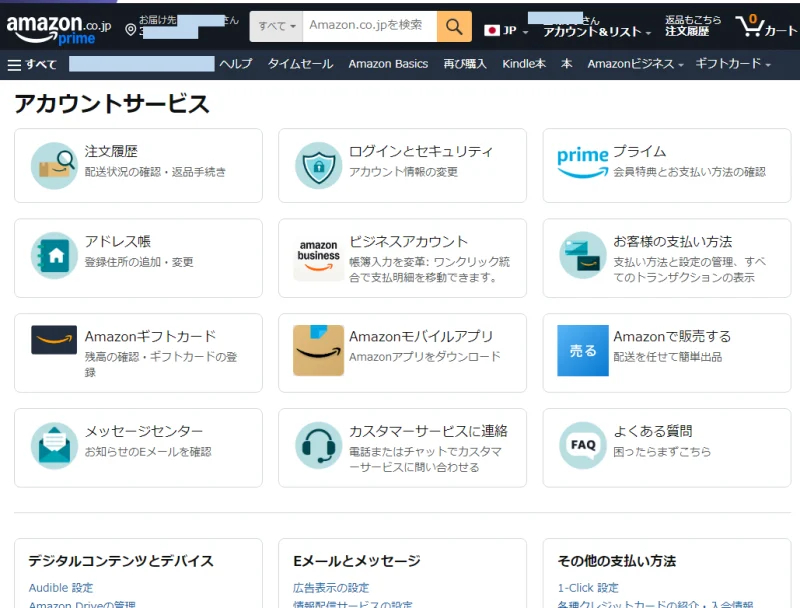Click the デジタルコンテンツとデバイス heading
The width and height of the screenshot is (800, 608).
pyautogui.click(x=121, y=561)
